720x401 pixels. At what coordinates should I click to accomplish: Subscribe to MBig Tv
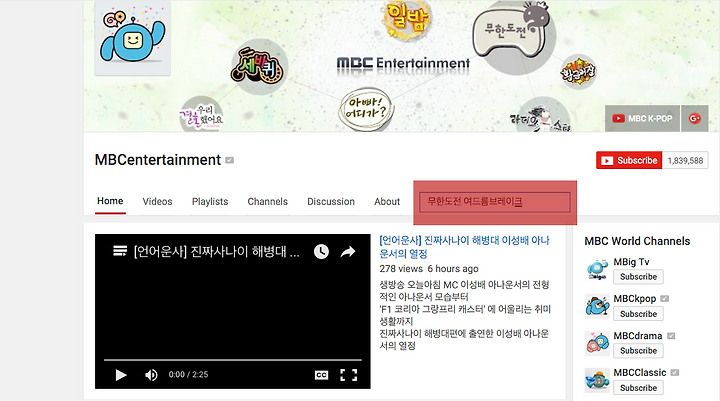pyautogui.click(x=638, y=277)
